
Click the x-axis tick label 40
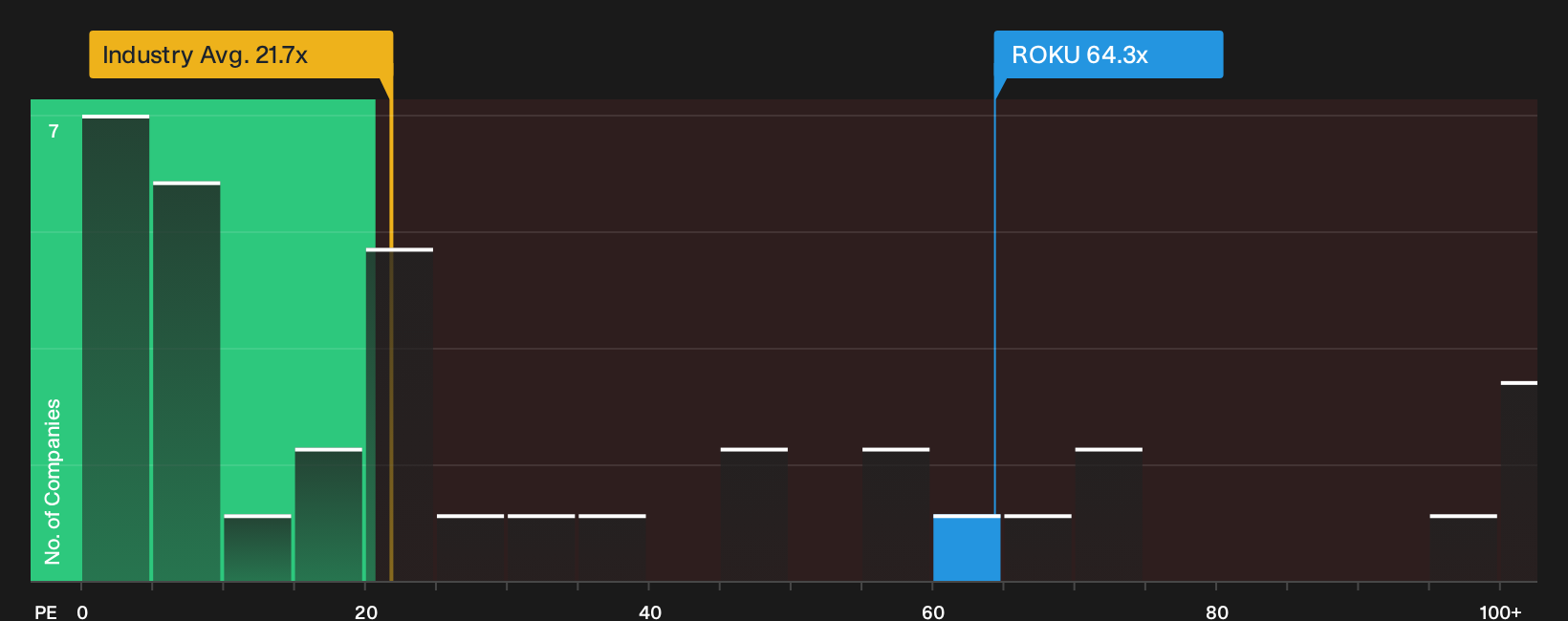coord(650,612)
